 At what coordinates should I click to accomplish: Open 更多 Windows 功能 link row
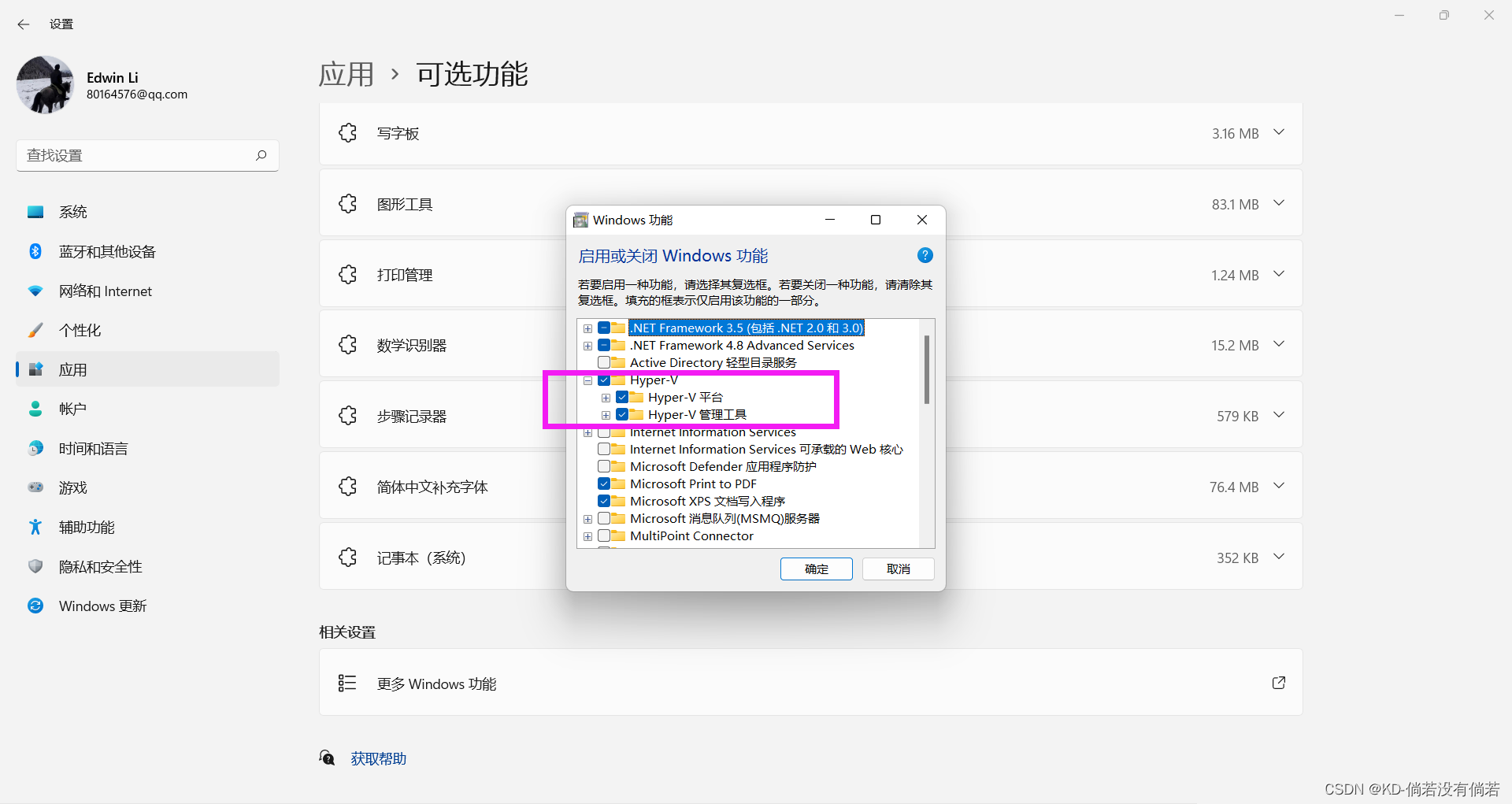(x=810, y=683)
